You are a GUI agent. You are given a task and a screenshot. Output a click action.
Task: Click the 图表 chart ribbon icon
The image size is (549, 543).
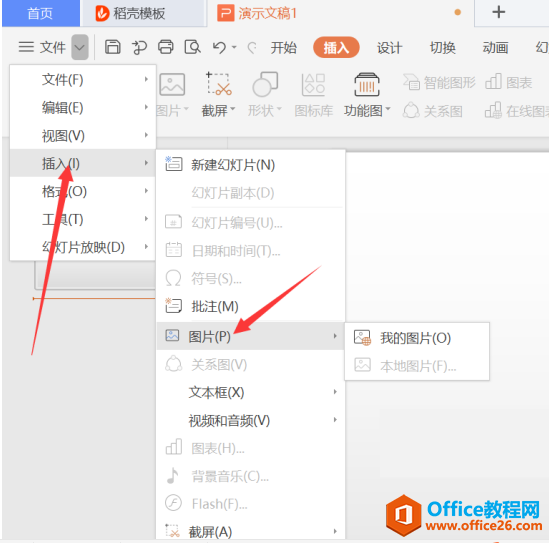(x=493, y=82)
